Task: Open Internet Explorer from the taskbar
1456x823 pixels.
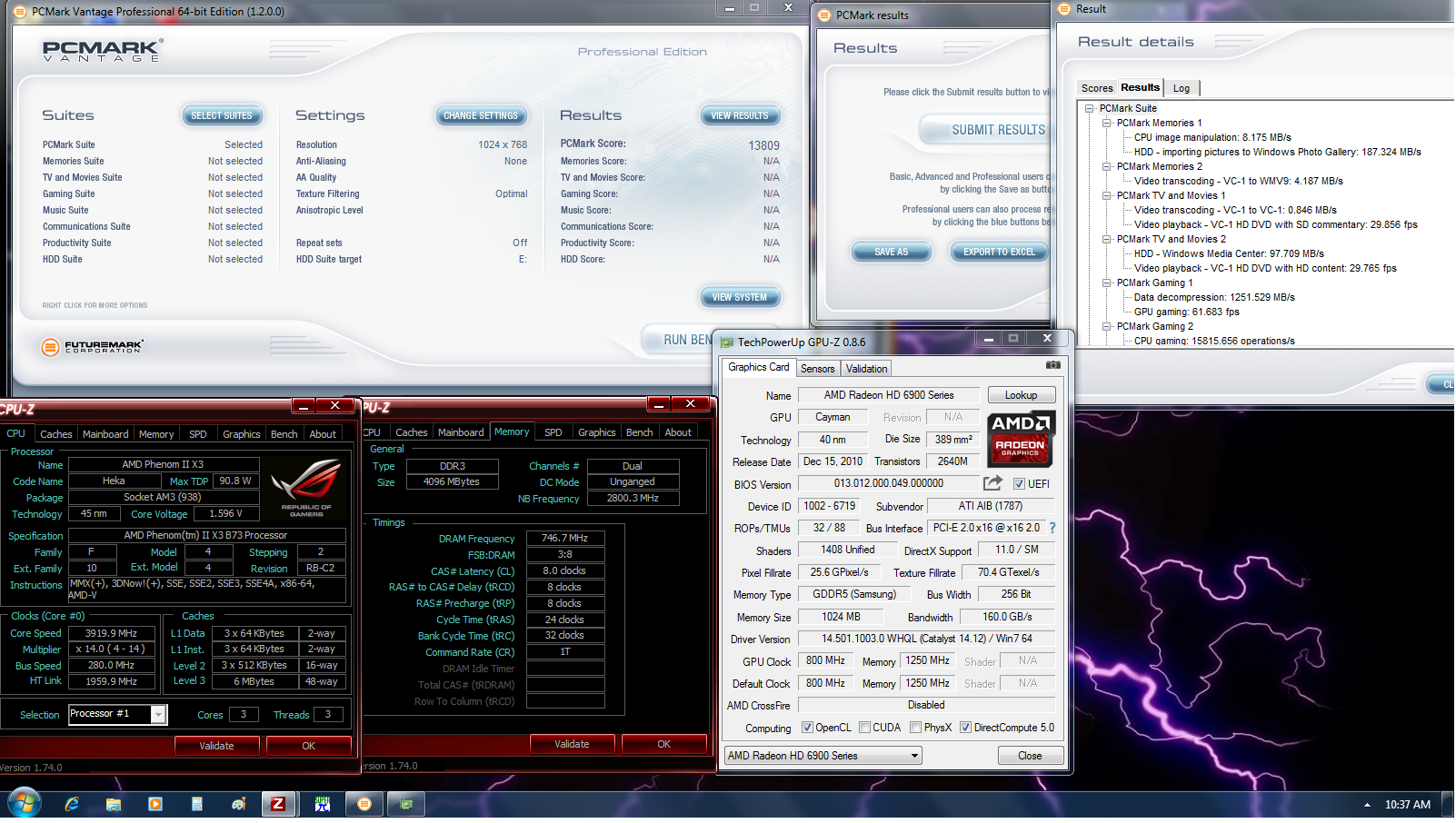Action: pos(72,804)
